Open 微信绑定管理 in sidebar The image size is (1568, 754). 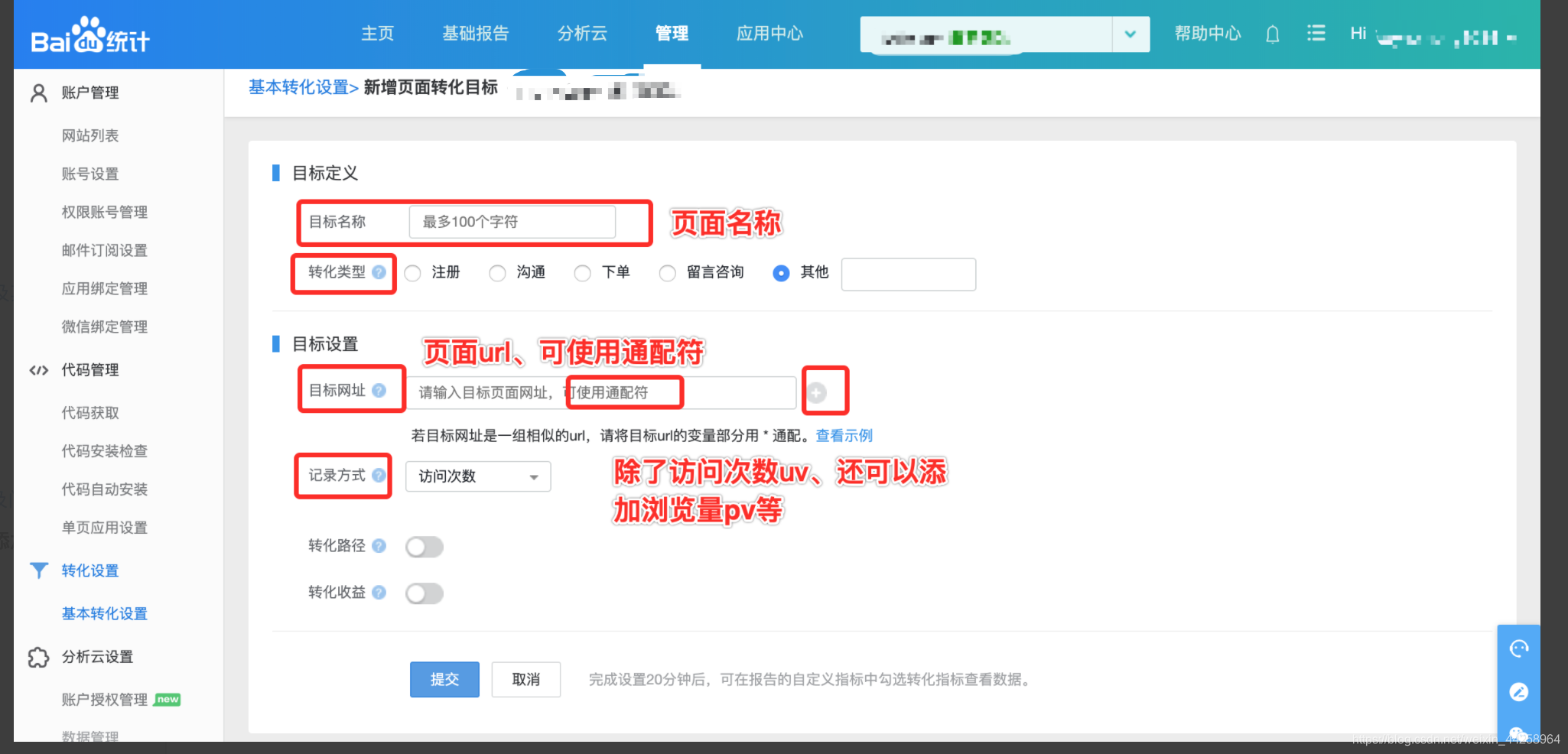tap(105, 327)
